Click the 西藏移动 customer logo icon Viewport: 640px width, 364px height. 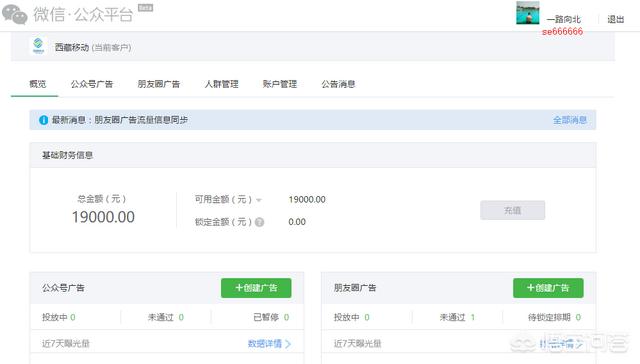point(38,46)
